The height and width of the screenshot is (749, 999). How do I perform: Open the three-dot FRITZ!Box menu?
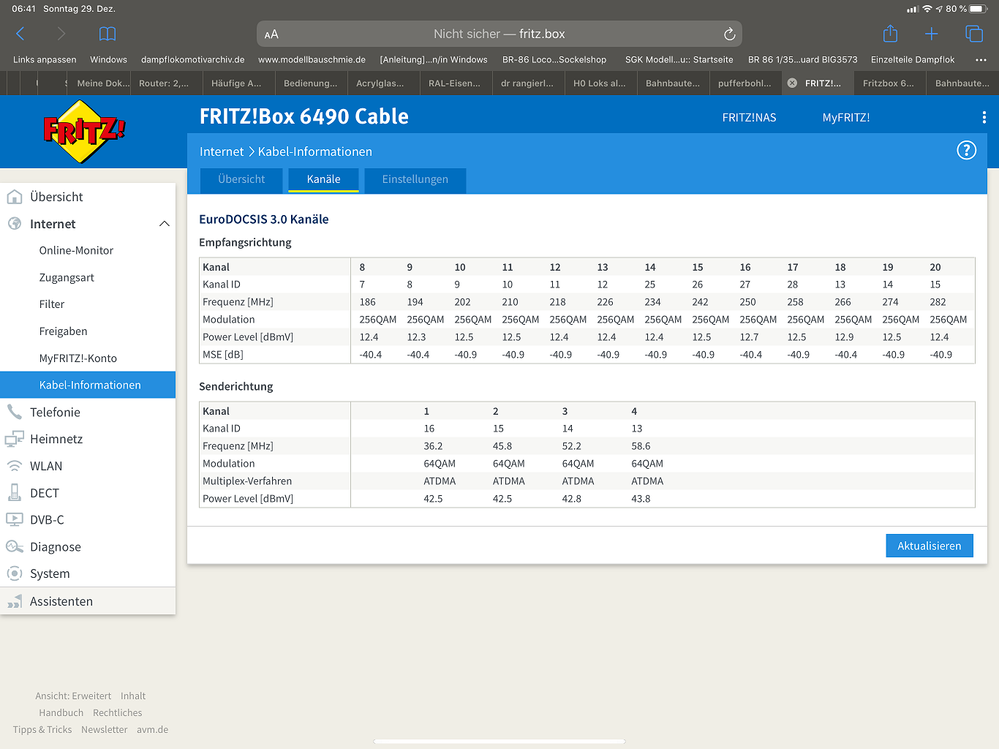(984, 118)
